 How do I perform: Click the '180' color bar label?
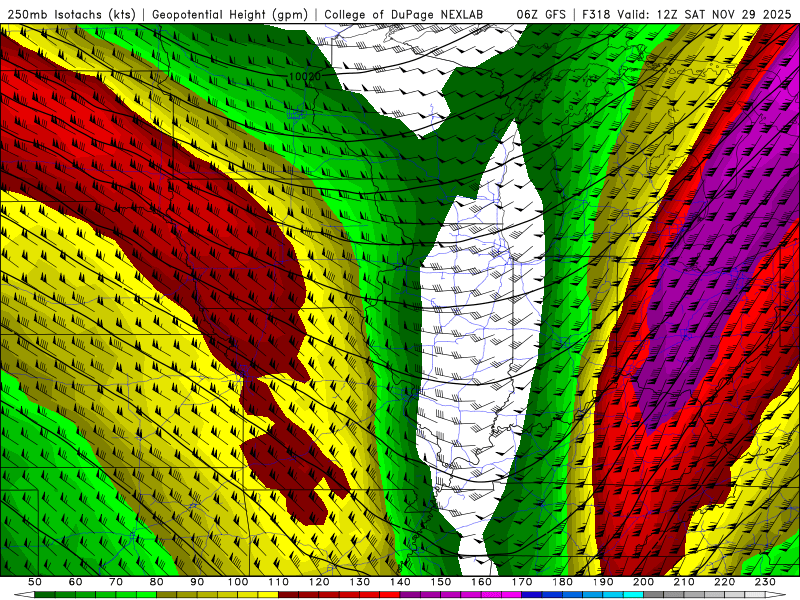point(562,582)
